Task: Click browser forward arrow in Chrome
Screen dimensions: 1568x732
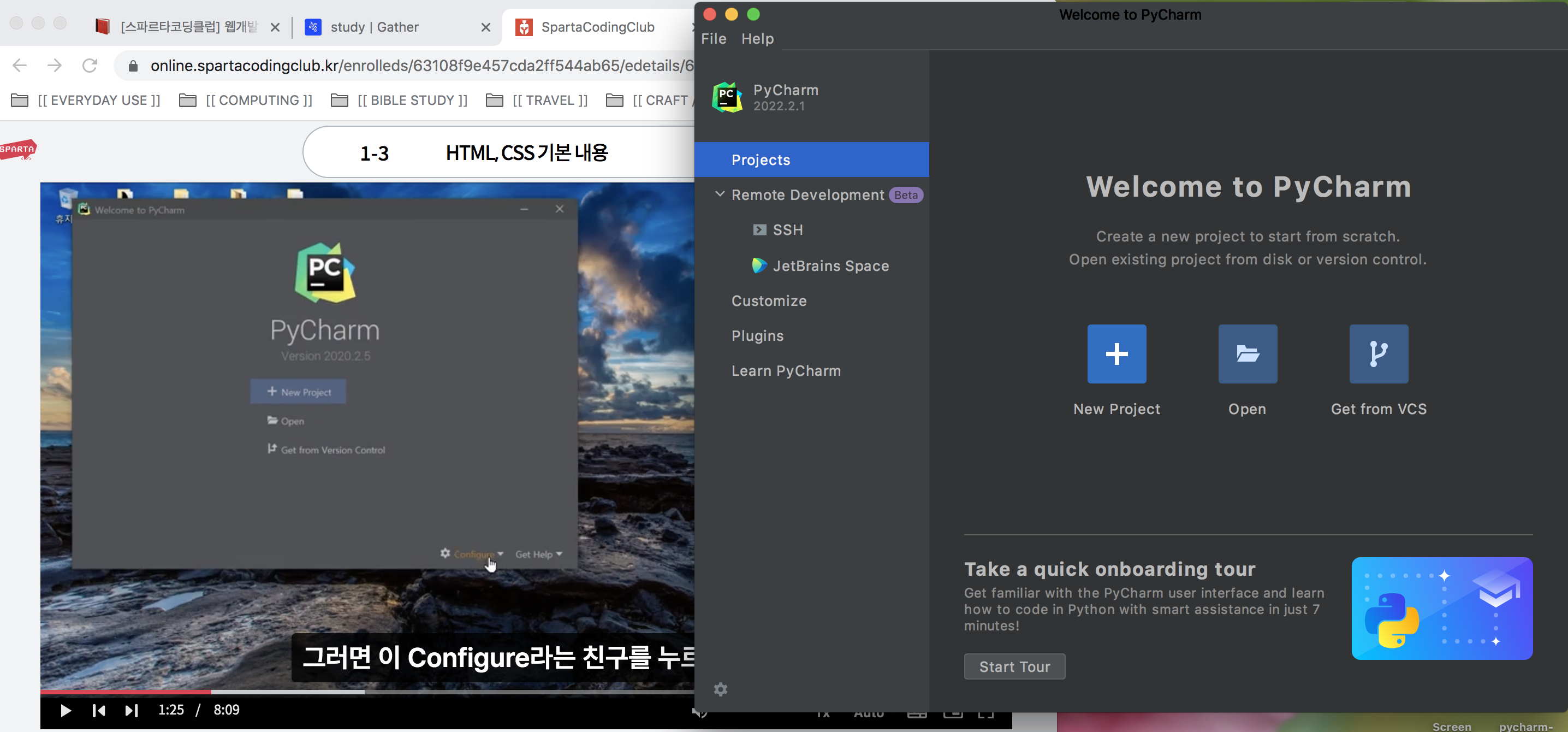Action: (55, 65)
